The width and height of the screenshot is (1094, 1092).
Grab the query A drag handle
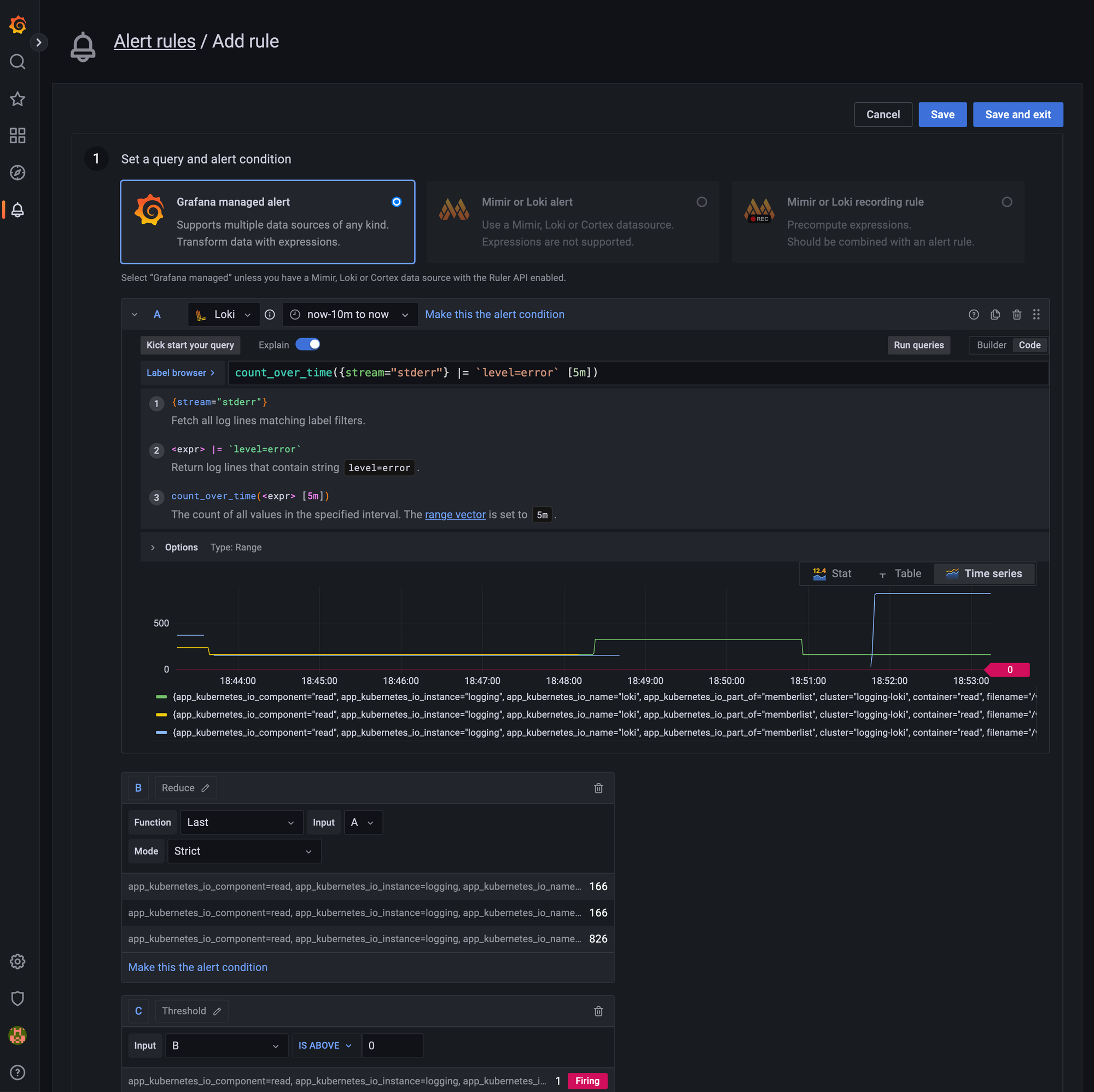(x=1035, y=315)
